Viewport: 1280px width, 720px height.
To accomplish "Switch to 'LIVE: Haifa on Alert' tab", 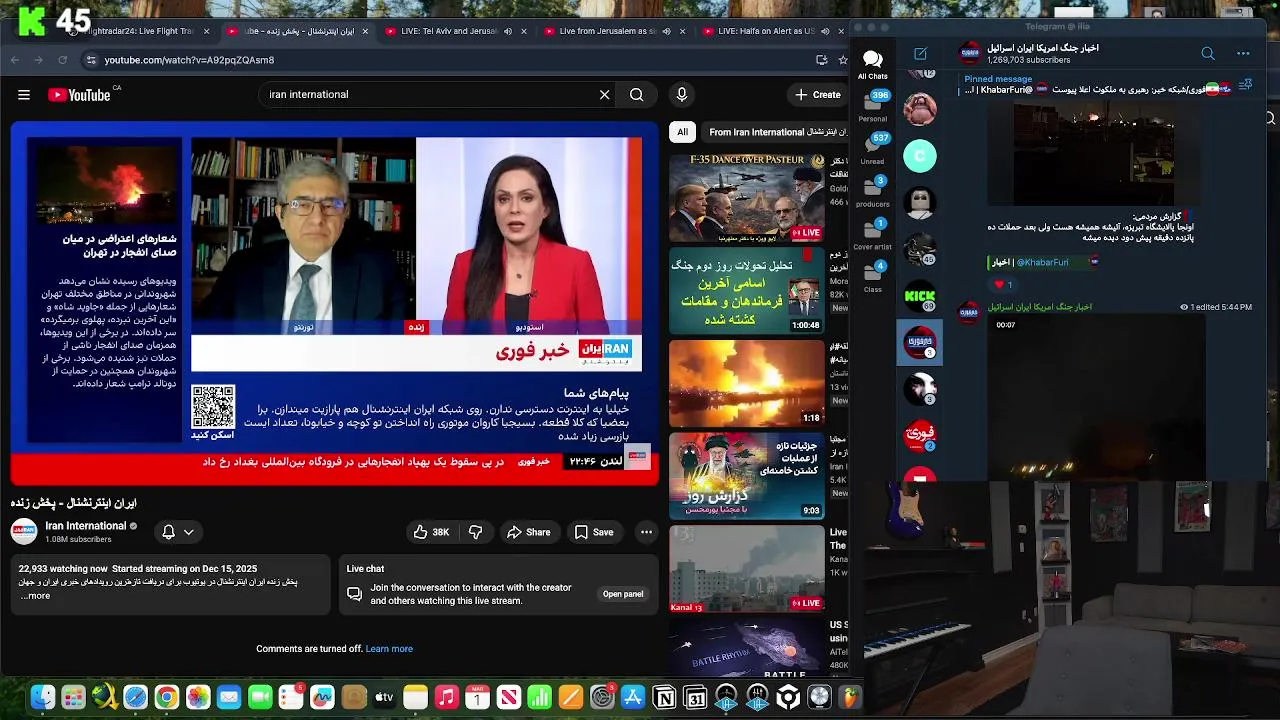I will pyautogui.click(x=766, y=31).
